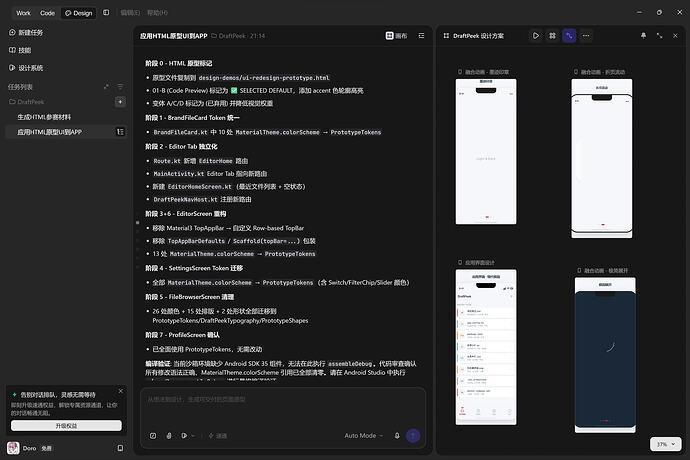This screenshot has height=460, width=690.
Task: Open the 37% zoom level dropdown
Action: (x=666, y=444)
